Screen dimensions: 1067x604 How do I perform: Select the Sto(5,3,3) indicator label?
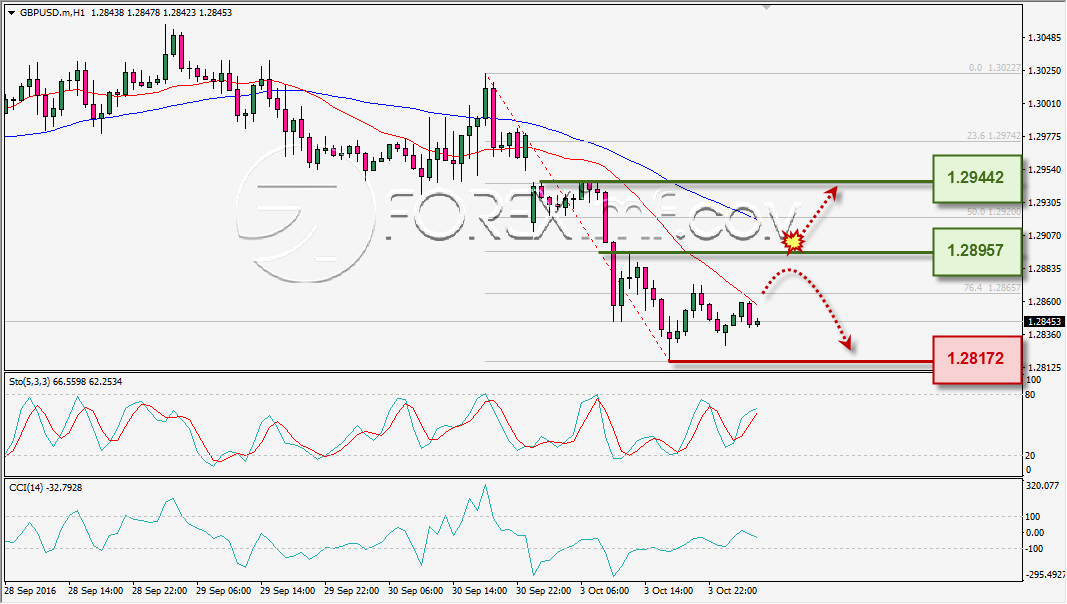pos(66,382)
